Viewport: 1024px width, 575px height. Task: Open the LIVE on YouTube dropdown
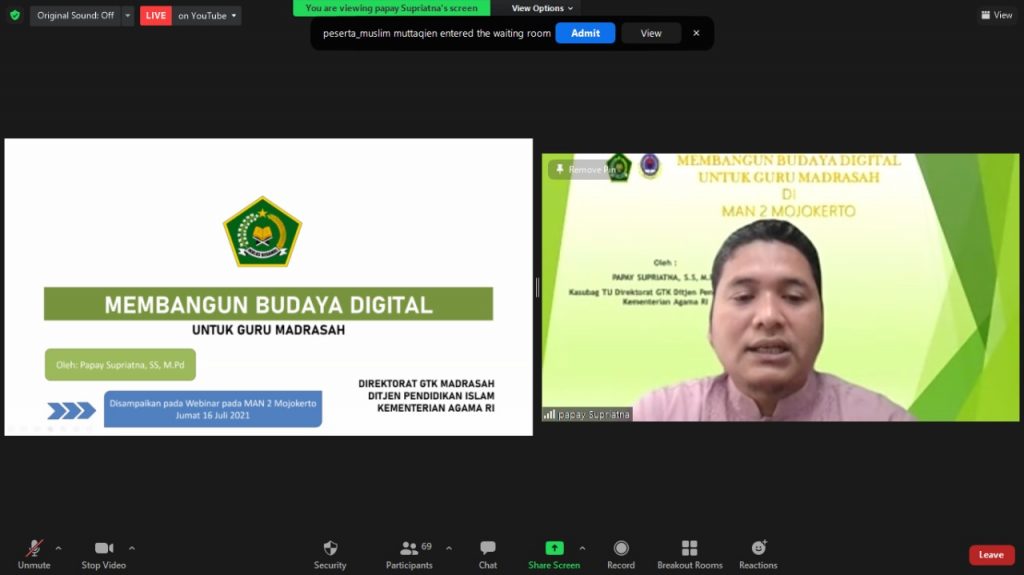[x=207, y=16]
